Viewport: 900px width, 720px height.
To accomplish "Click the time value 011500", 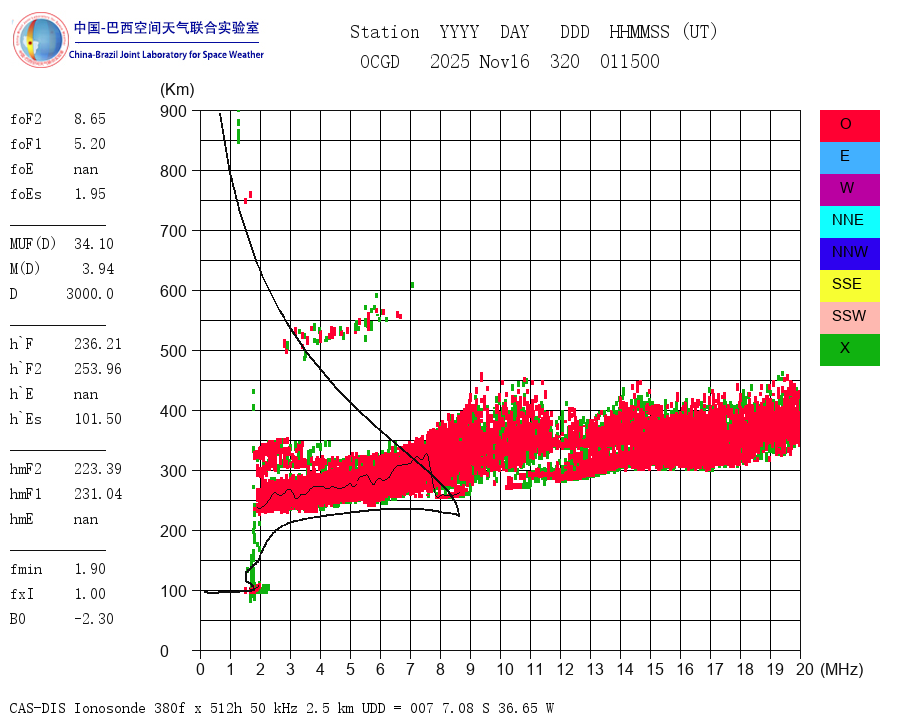I will point(630,61).
